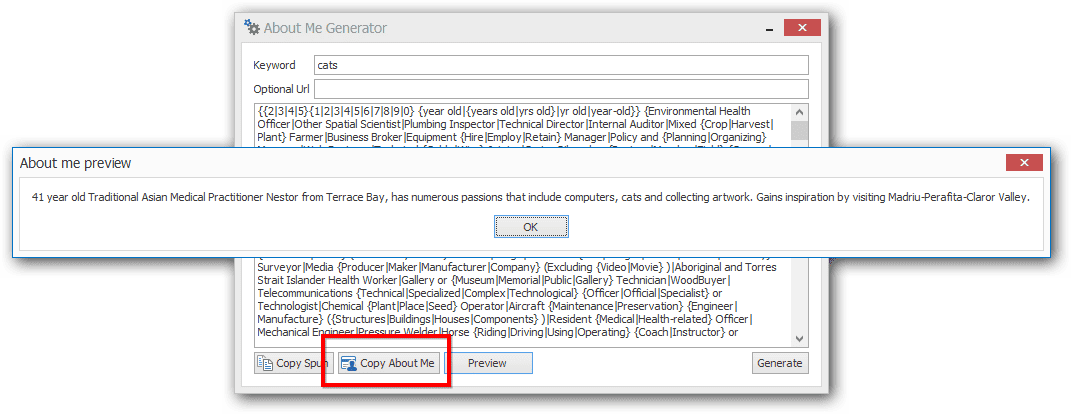Screen dimensions: 1071x414
Task: Click the Copy About Me person icon
Action: [349, 363]
